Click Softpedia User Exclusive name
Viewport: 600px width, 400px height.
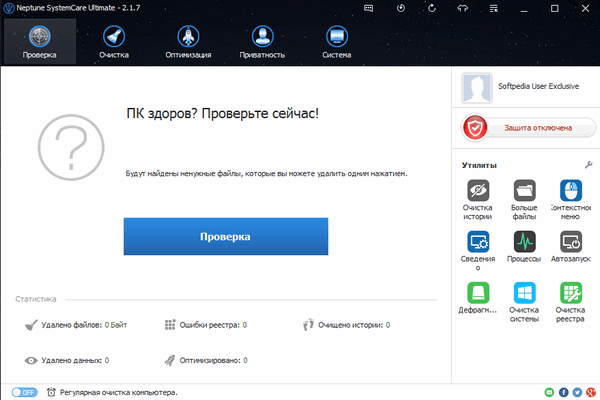pyautogui.click(x=538, y=86)
